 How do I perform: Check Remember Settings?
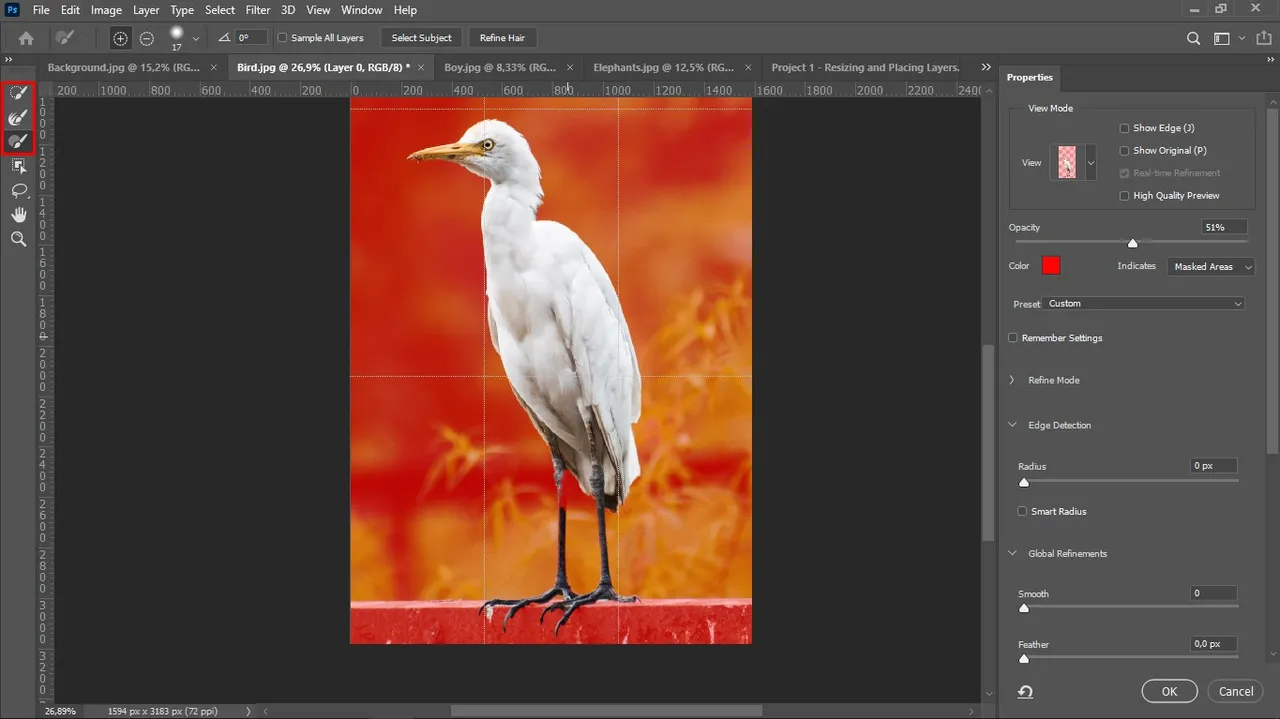pyautogui.click(x=1013, y=338)
